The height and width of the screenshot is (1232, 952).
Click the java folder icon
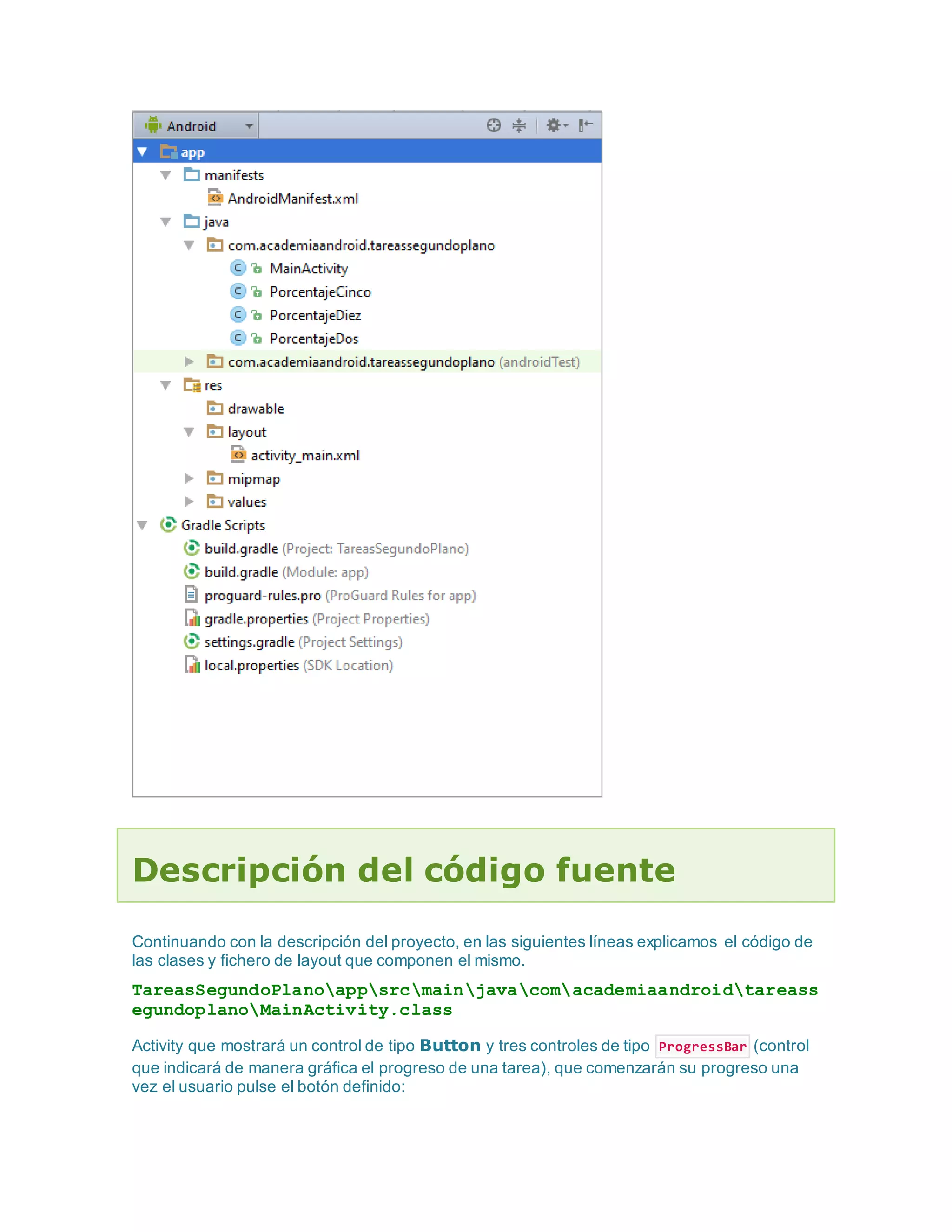[x=192, y=221]
